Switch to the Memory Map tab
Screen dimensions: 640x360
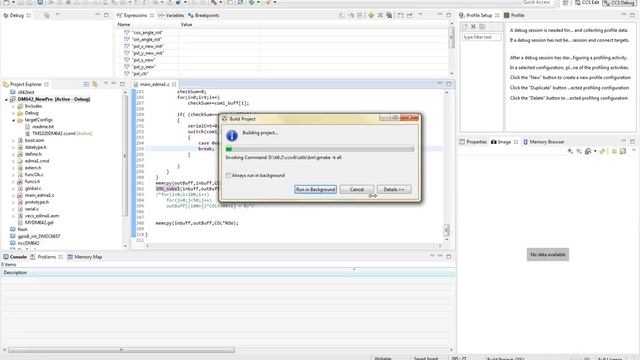85,257
